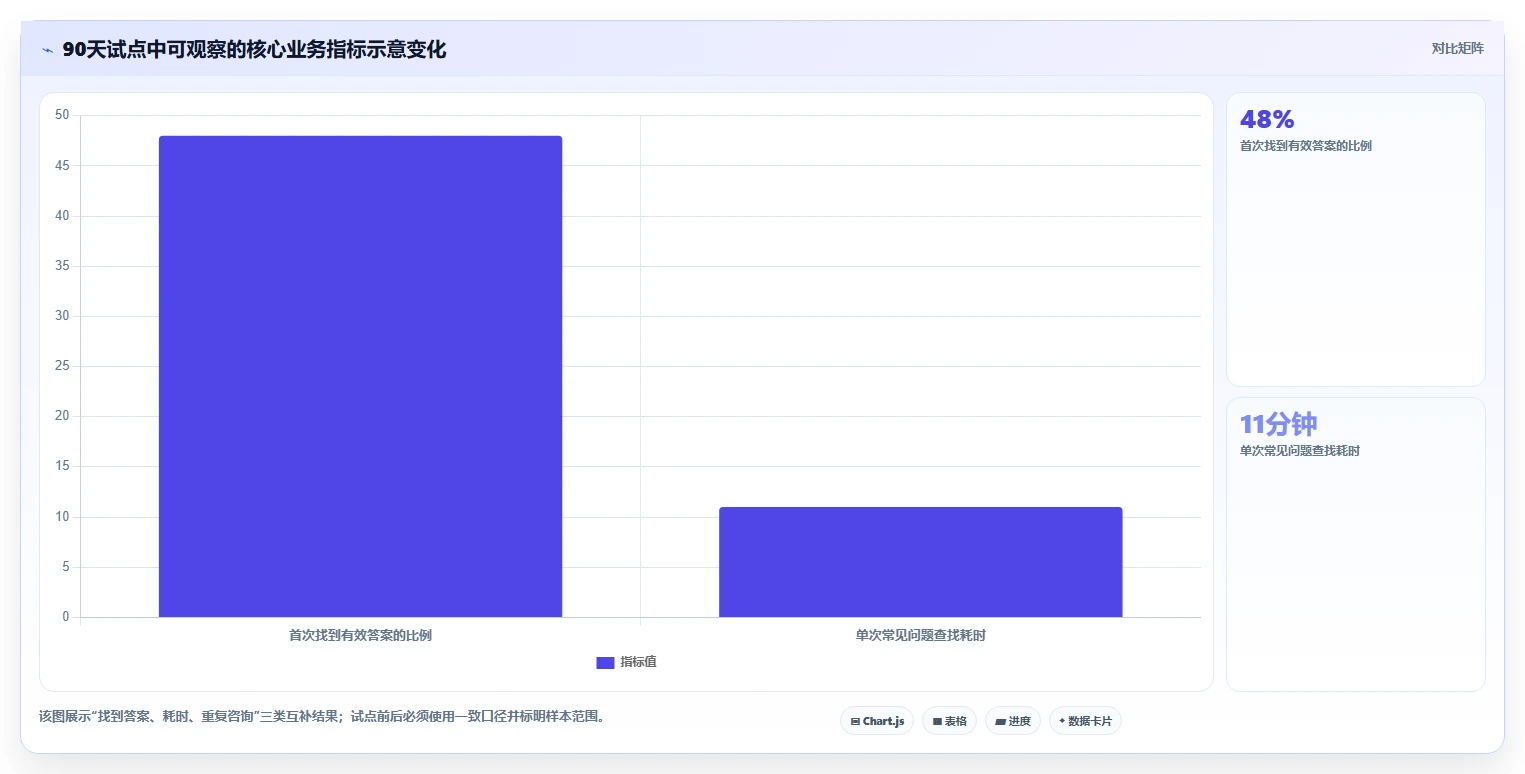This screenshot has width=1525, height=774.
Task: Click the y-axis value 10
Action: point(62,517)
